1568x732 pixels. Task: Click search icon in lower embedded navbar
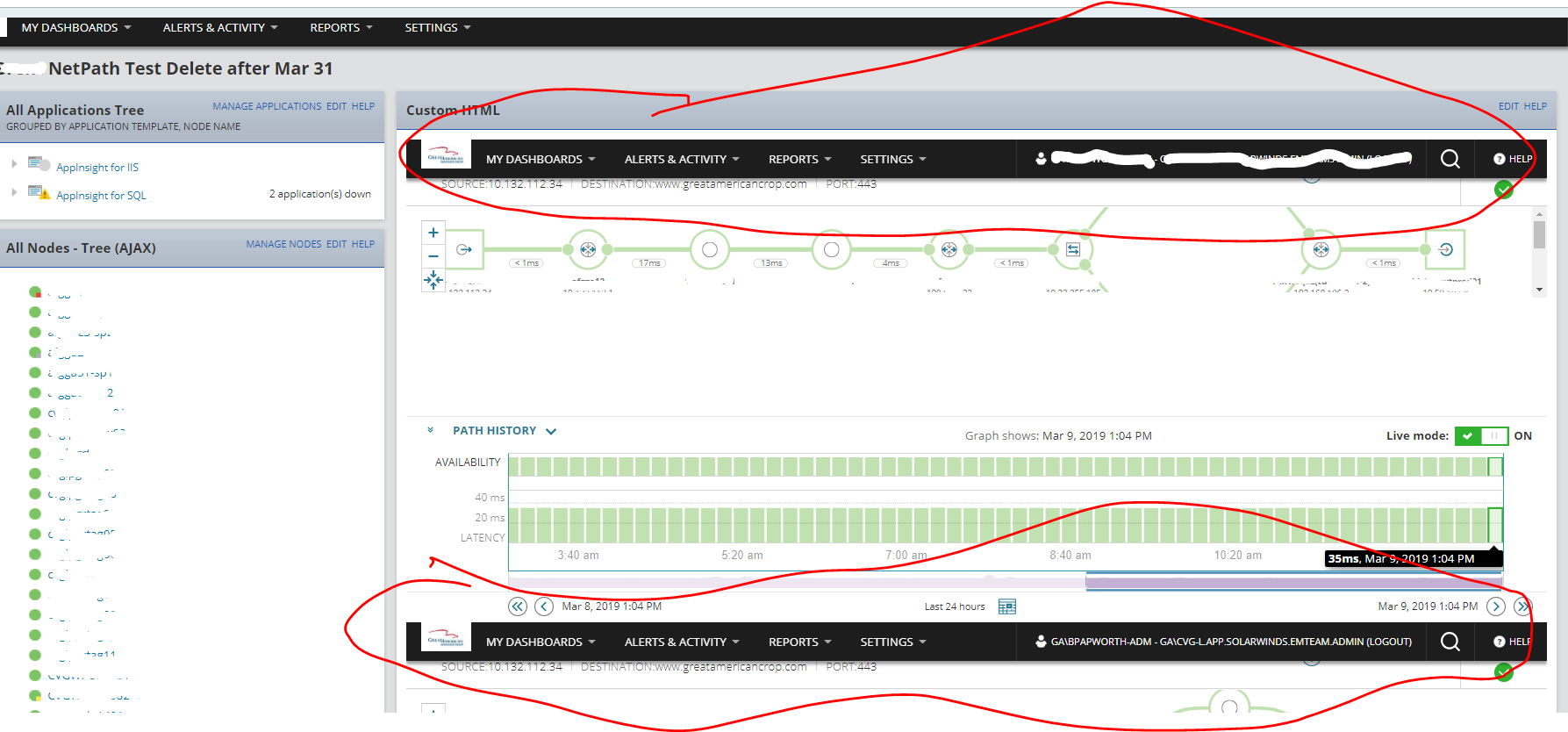point(1450,642)
